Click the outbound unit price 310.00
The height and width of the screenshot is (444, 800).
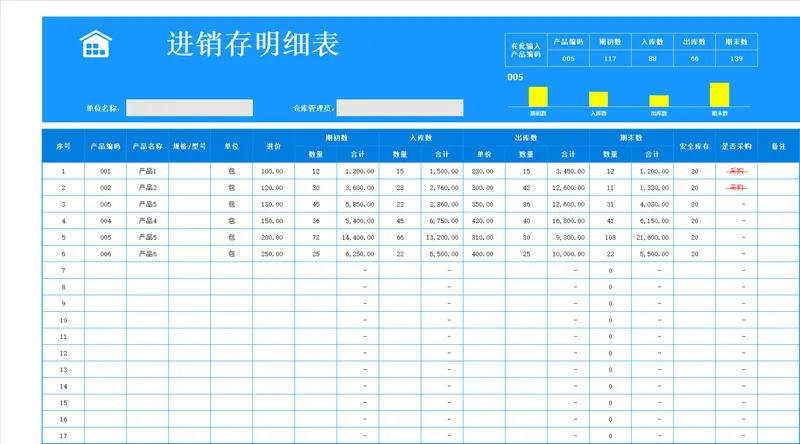(x=484, y=237)
